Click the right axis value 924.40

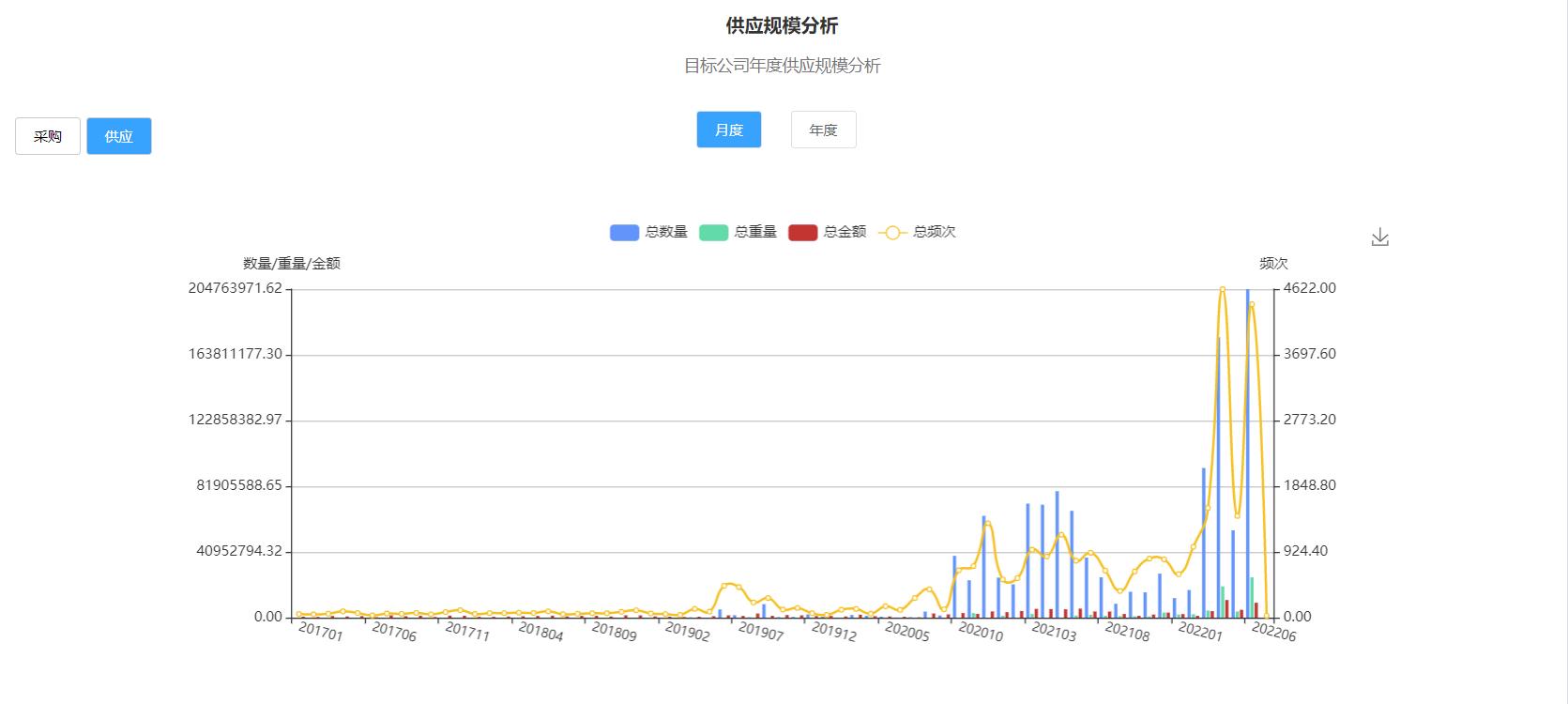pos(1305,551)
